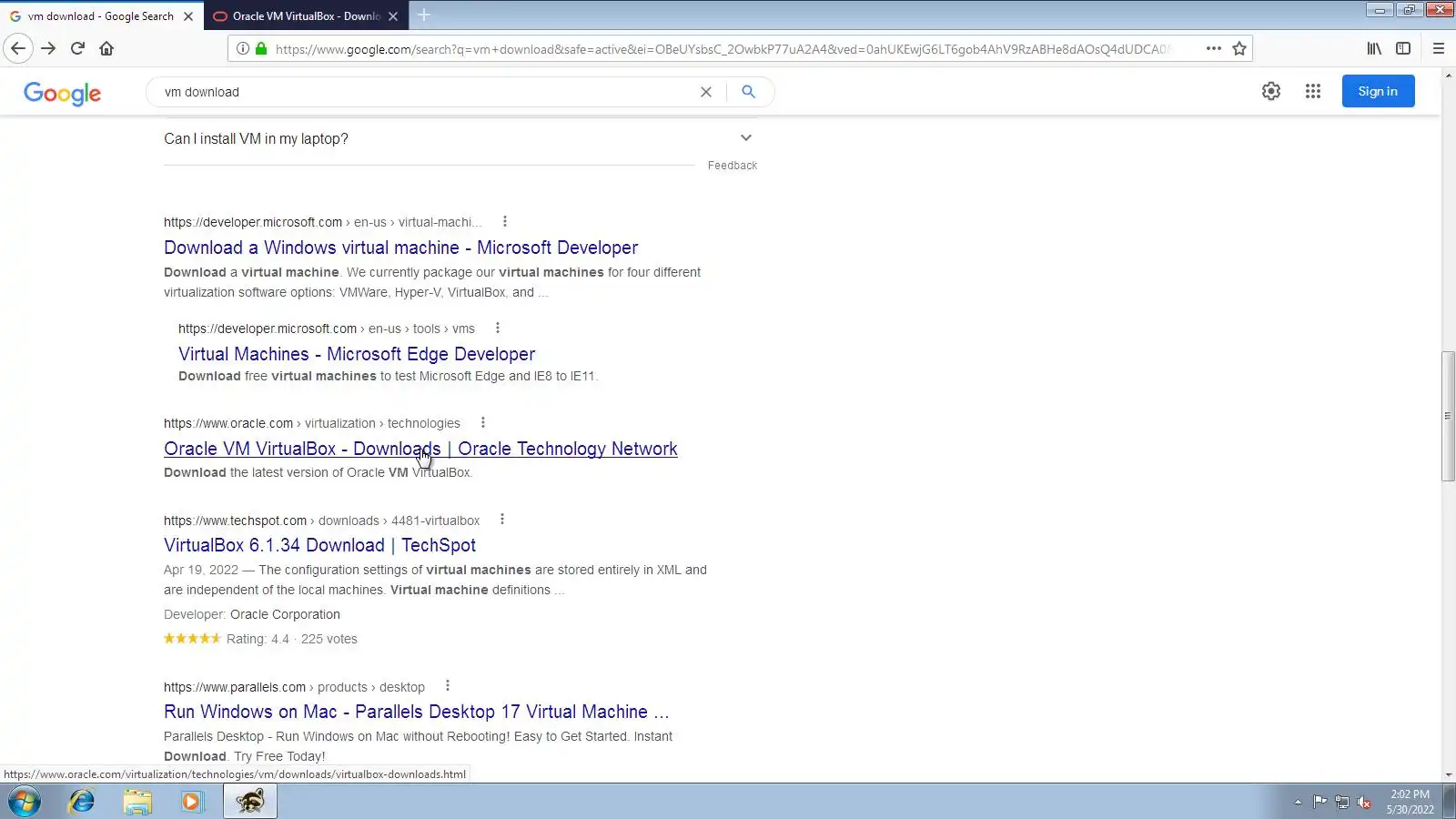Open page actions three-dot menu in URL bar
The height and width of the screenshot is (819, 1456).
tap(1213, 48)
